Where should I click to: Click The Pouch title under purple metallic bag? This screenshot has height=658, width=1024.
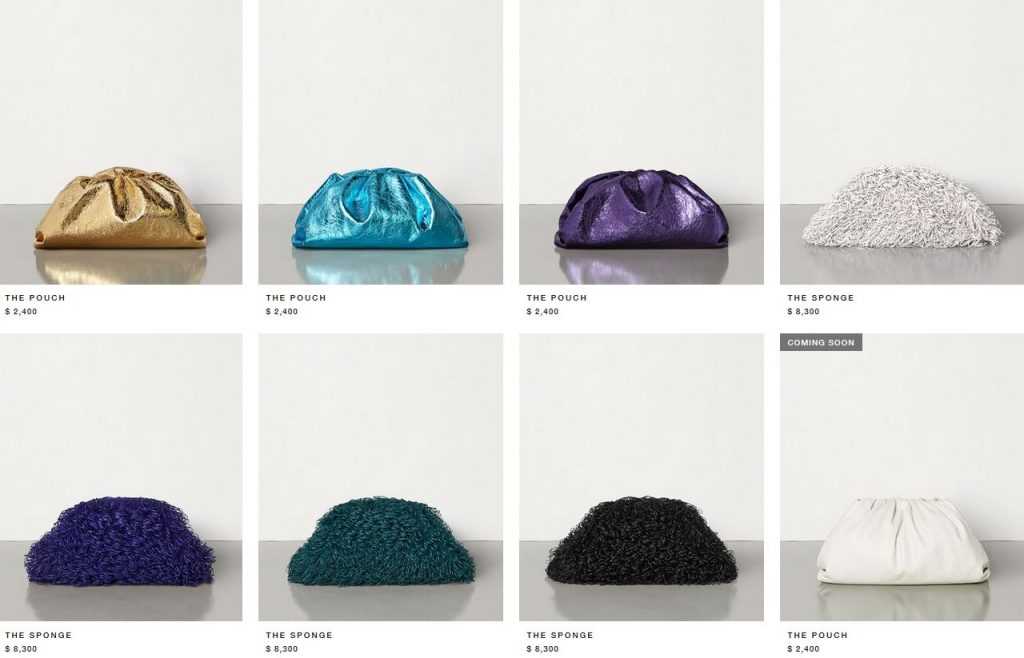coord(557,298)
